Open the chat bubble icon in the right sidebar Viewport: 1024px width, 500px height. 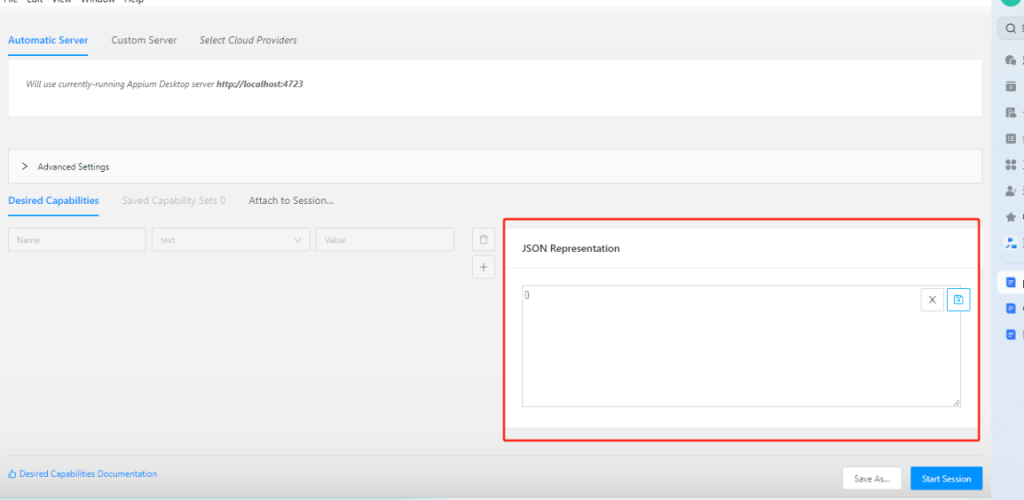(x=1011, y=60)
